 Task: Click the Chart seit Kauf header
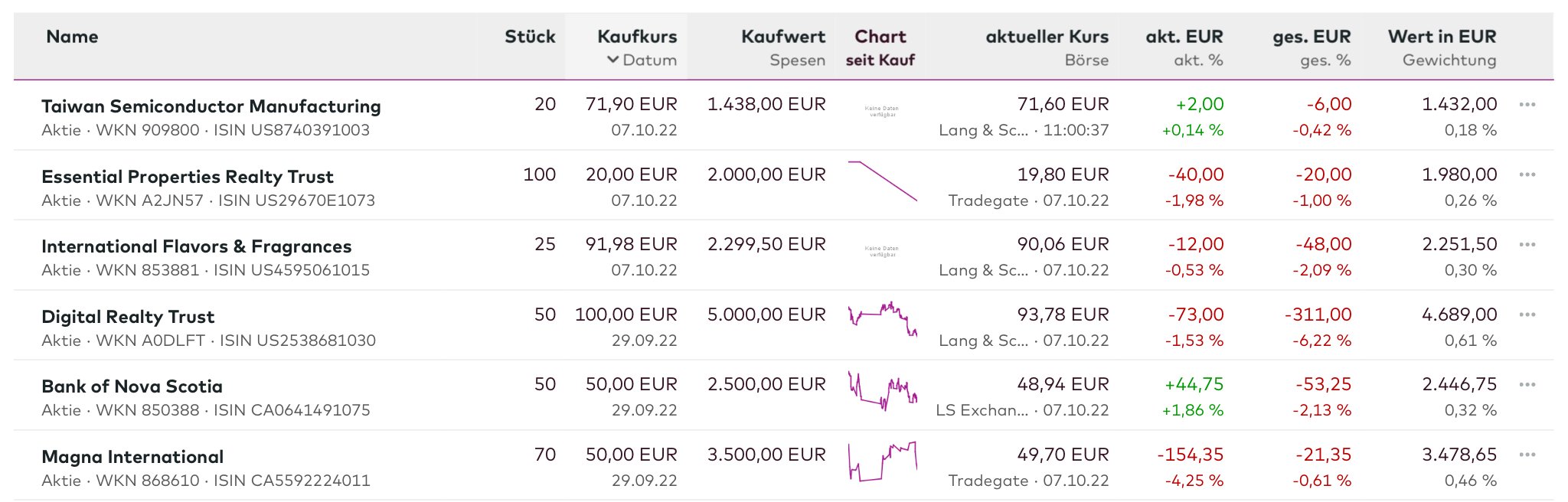tap(880, 47)
